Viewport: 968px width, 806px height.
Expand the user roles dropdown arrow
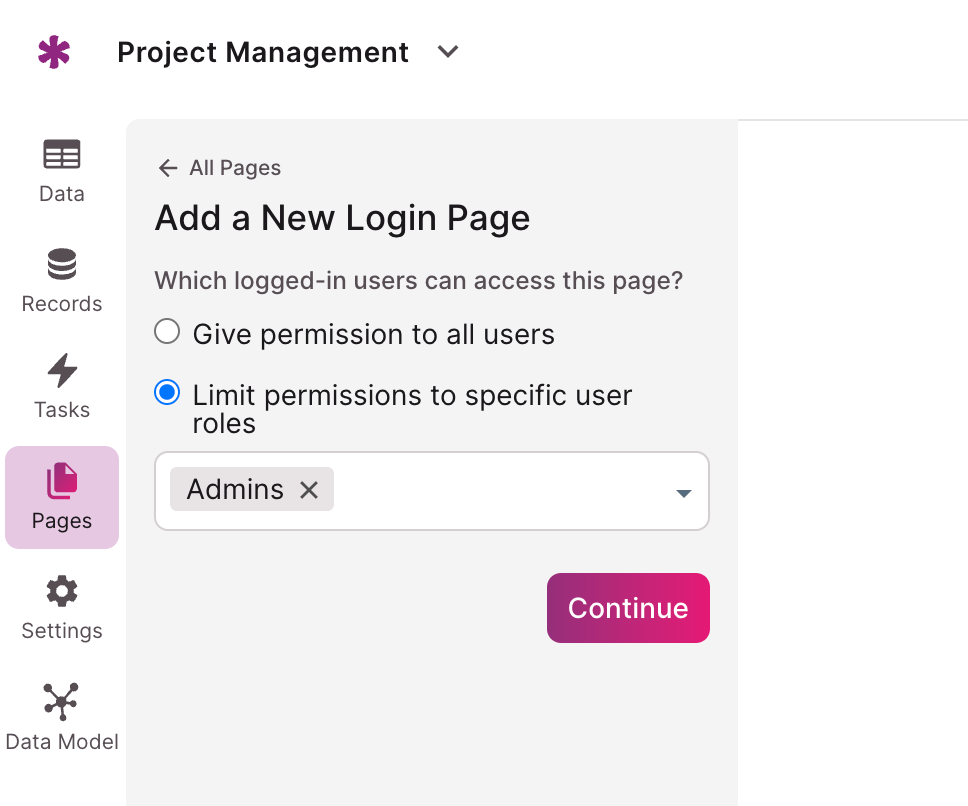684,493
